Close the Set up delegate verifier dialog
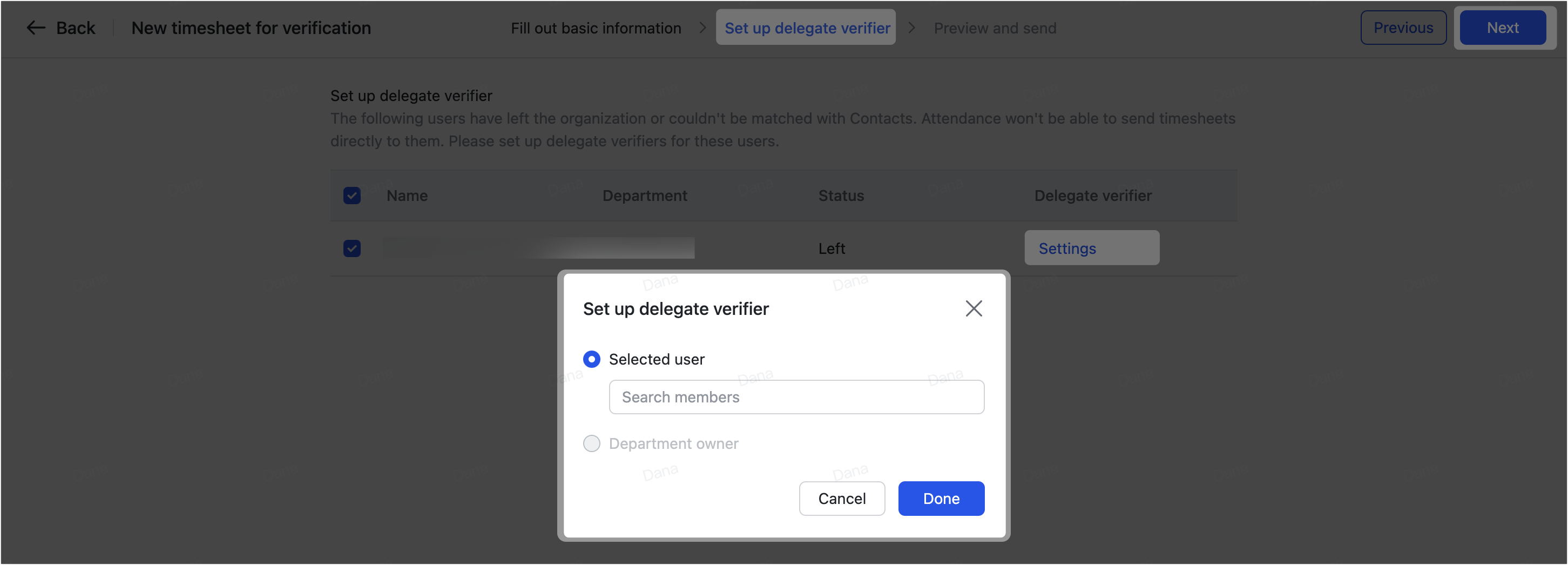The width and height of the screenshot is (1568, 565). [x=974, y=308]
